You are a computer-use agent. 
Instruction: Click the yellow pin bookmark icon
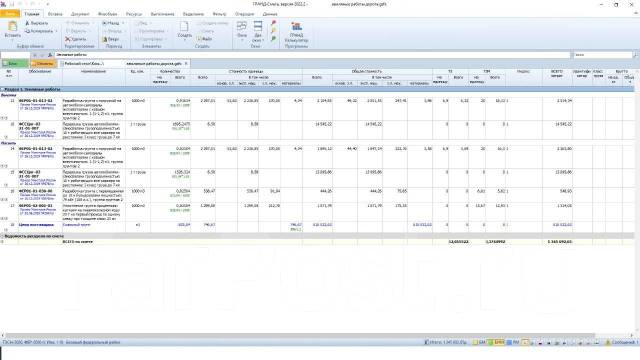coord(273,31)
